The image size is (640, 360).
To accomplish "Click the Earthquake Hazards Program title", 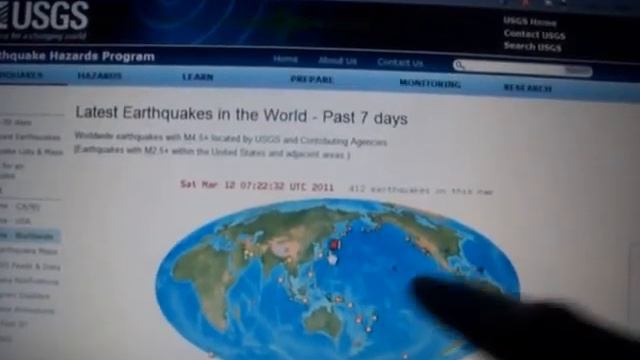I will pos(77,56).
